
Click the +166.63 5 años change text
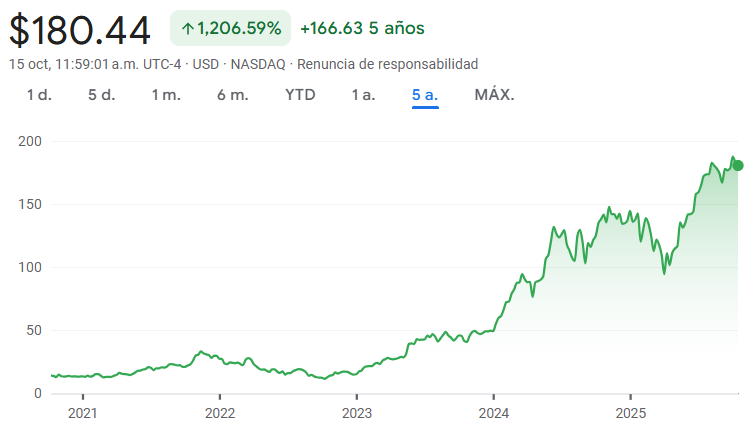click(362, 28)
